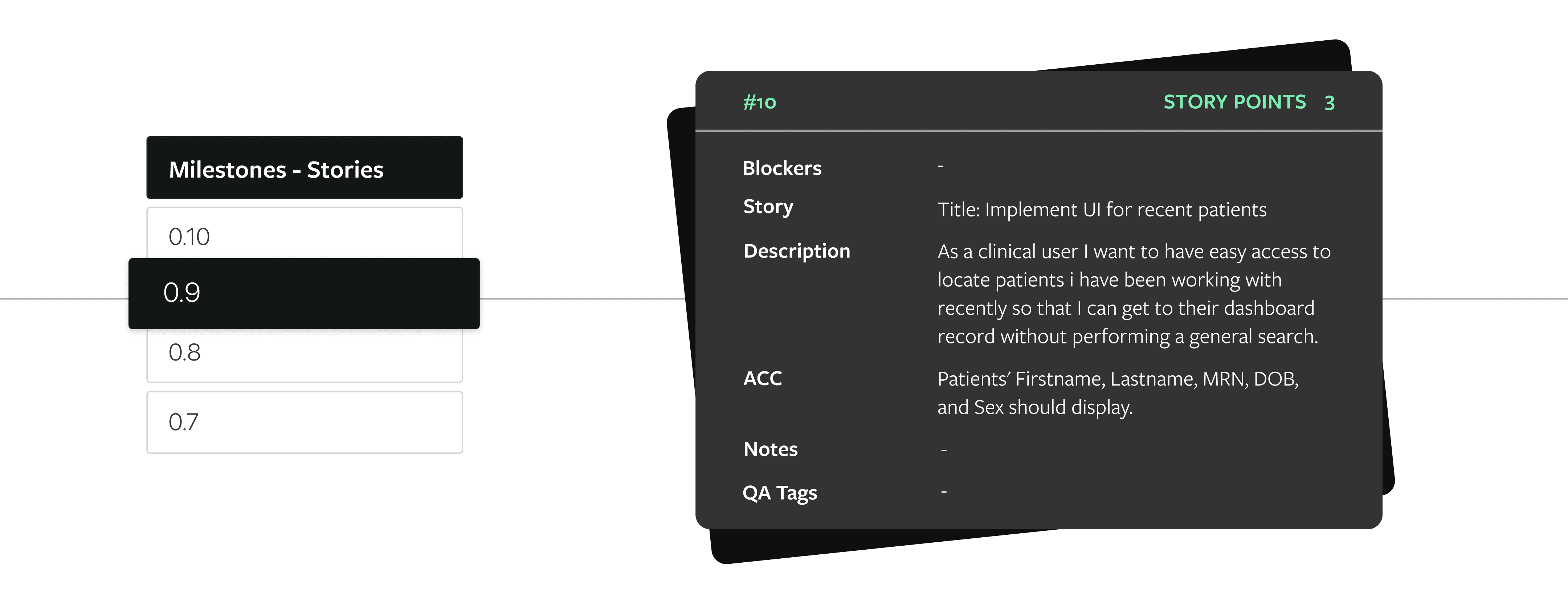
Task: Click the empty Notes value dash
Action: pyautogui.click(x=943, y=451)
